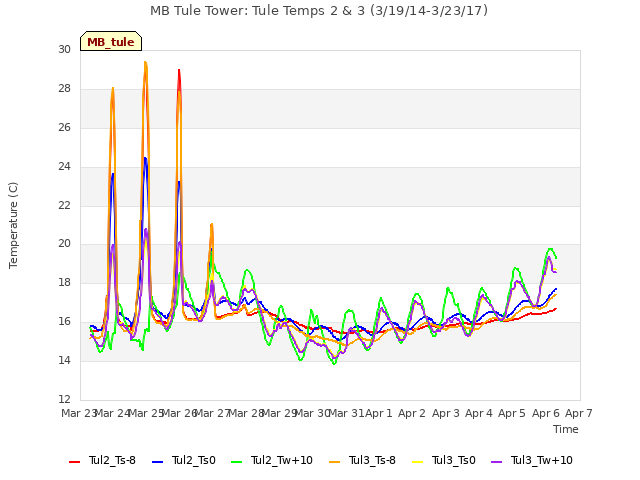640x480 pixels.
Task: Click the Apr 5 x-axis date label
Action: (512, 413)
